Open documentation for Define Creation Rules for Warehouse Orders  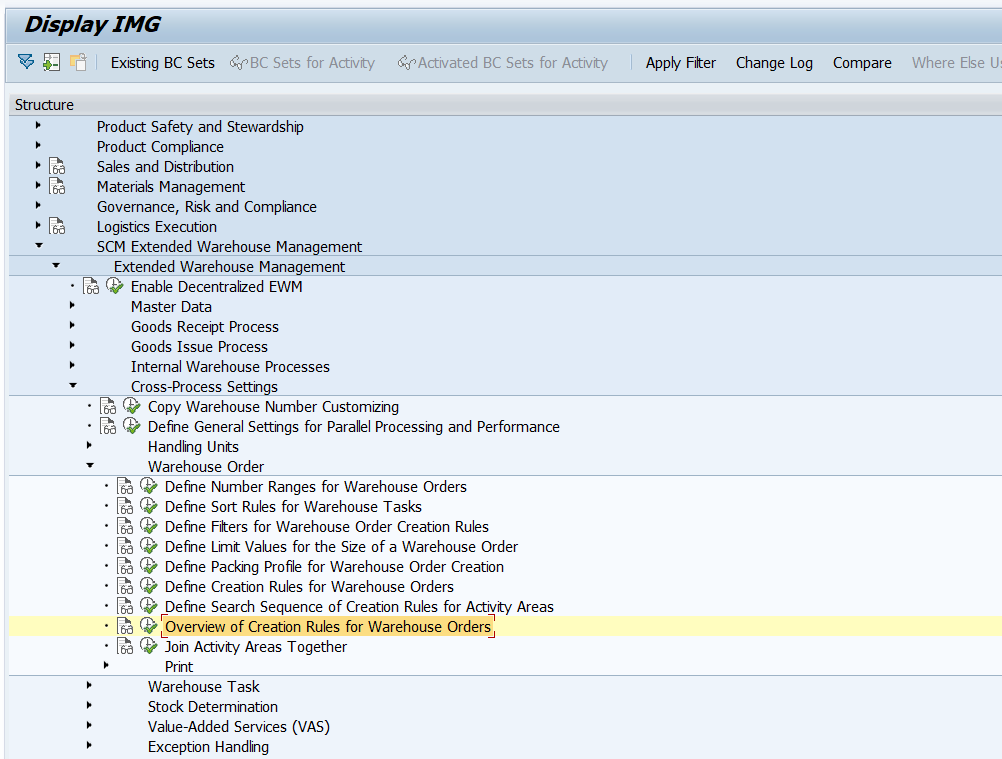[125, 586]
